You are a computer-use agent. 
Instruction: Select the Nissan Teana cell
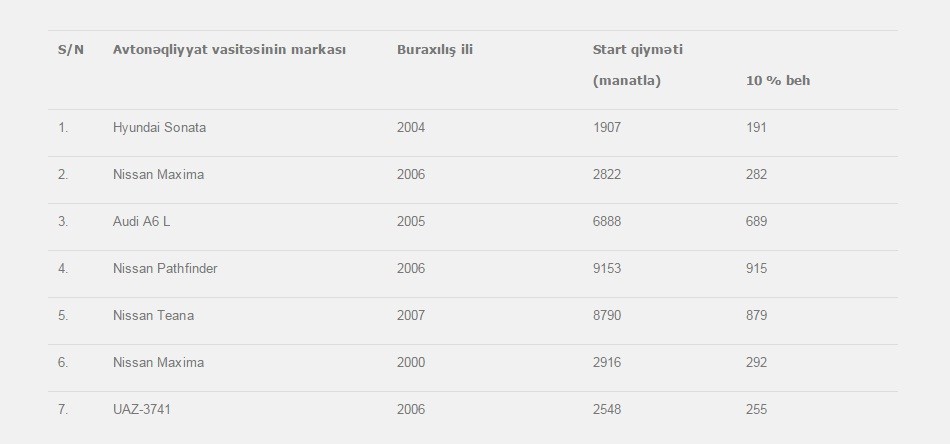tap(153, 316)
